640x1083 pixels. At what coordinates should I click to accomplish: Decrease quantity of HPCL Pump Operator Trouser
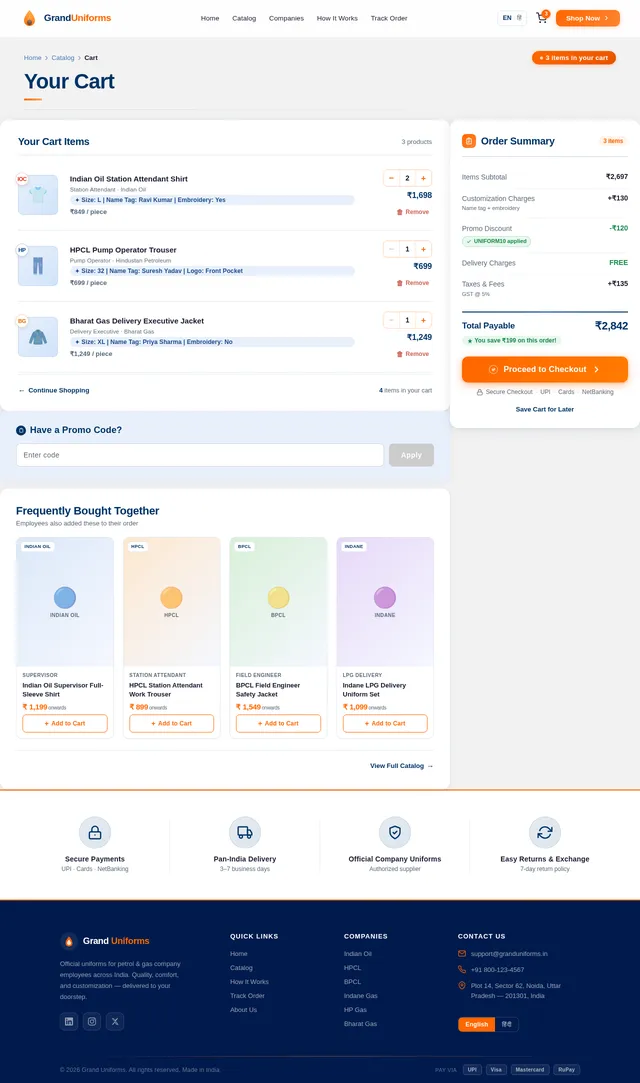pos(391,249)
